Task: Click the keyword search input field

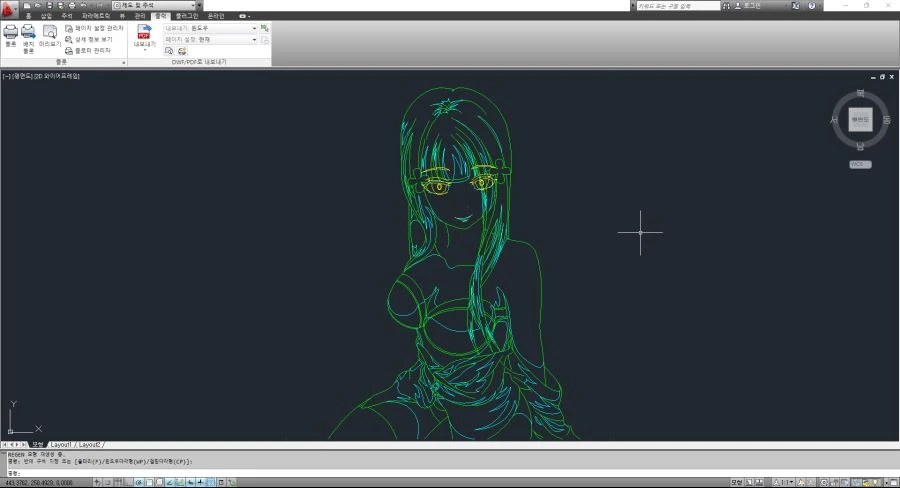Action: point(678,6)
